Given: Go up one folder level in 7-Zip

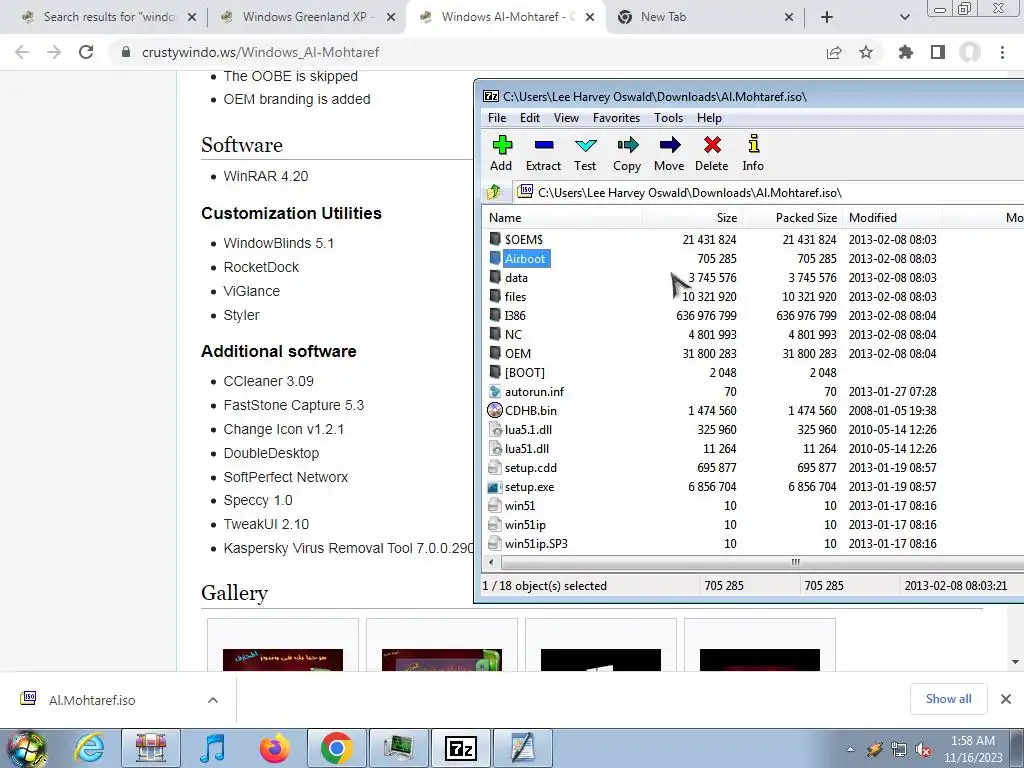Looking at the screenshot, I should (494, 192).
